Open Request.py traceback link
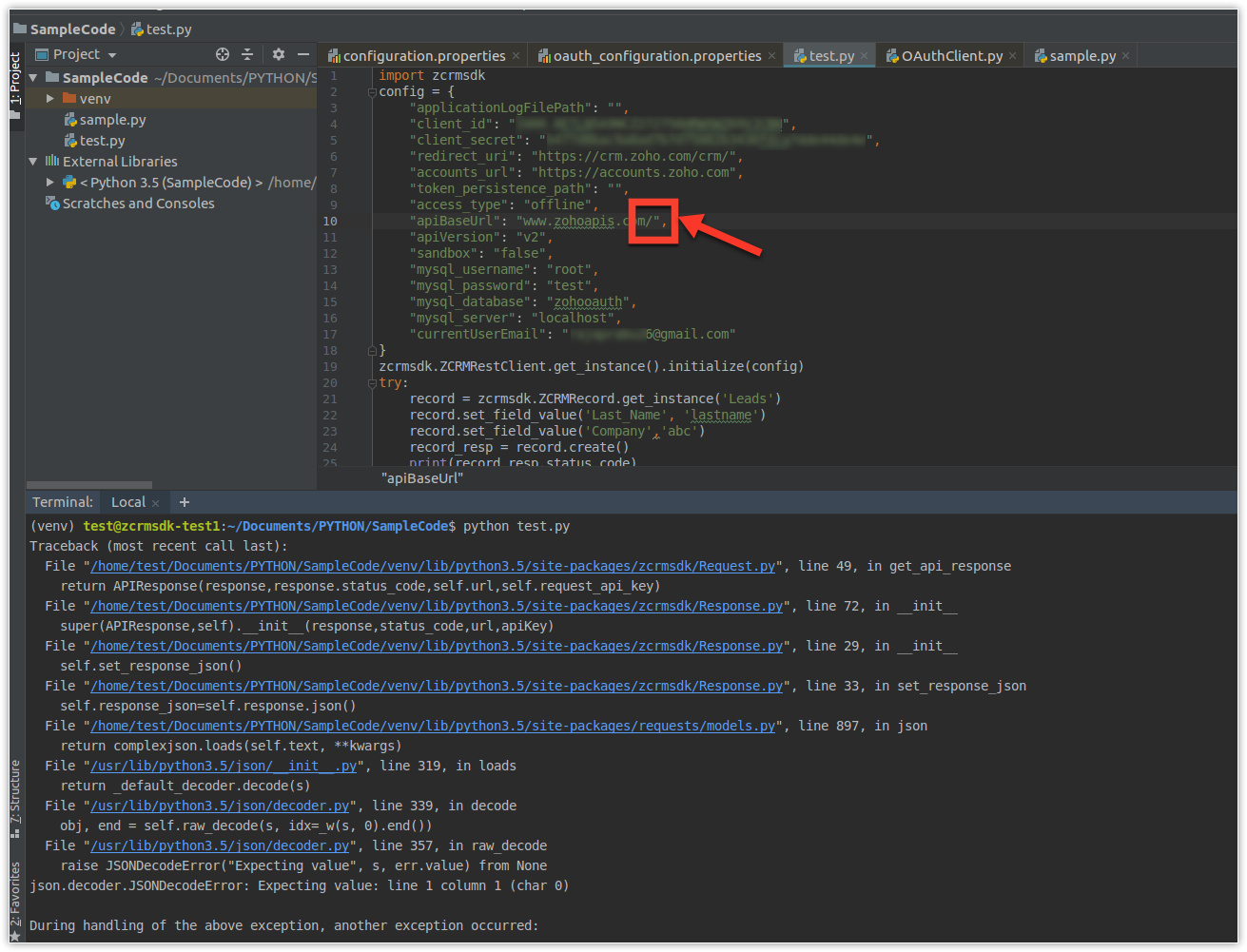Screen dimensions: 1247x952 point(433,566)
